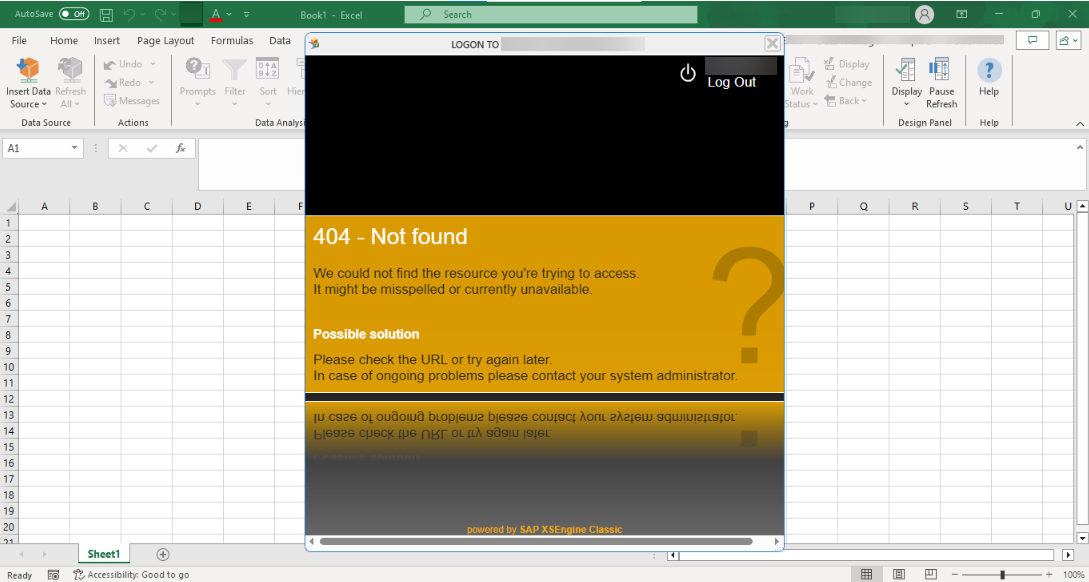Expand the Sort dropdown arrow
Image resolution: width=1089 pixels, height=582 pixels.
(x=268, y=104)
